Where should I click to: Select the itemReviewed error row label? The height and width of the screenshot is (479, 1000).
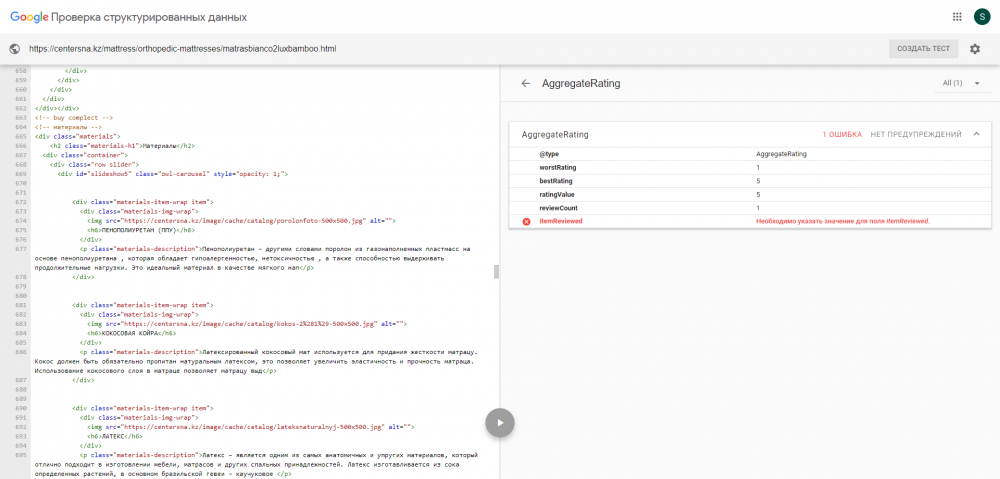pyautogui.click(x=561, y=221)
